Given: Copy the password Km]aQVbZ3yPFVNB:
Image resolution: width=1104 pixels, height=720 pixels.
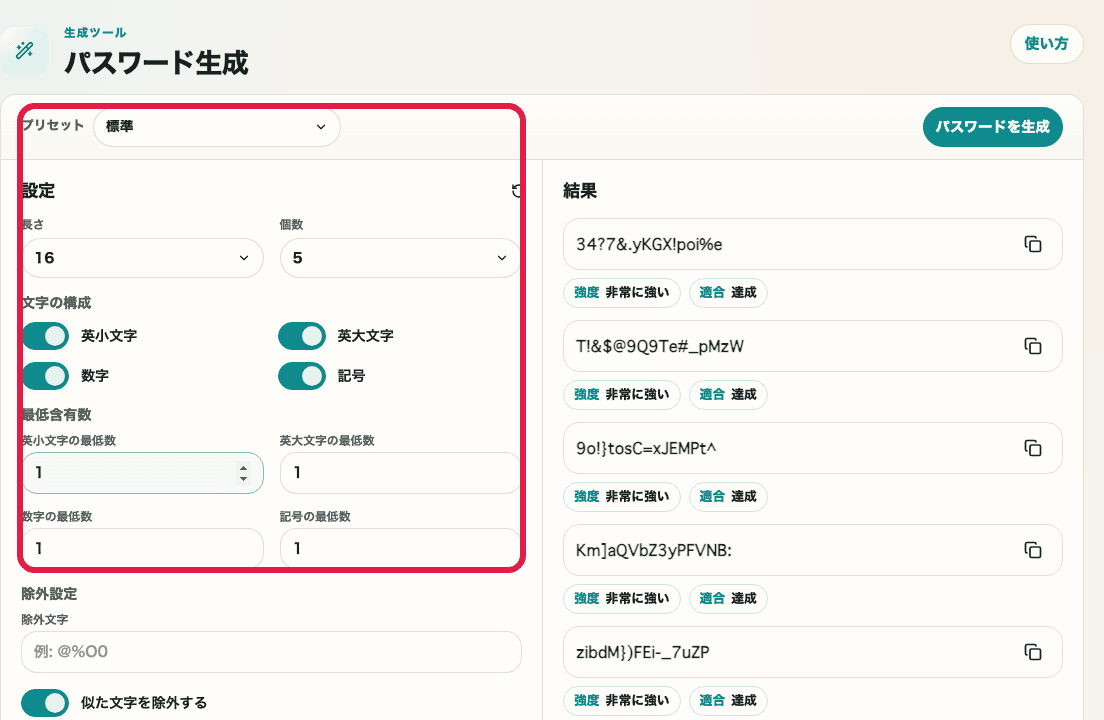Looking at the screenshot, I should point(1033,550).
